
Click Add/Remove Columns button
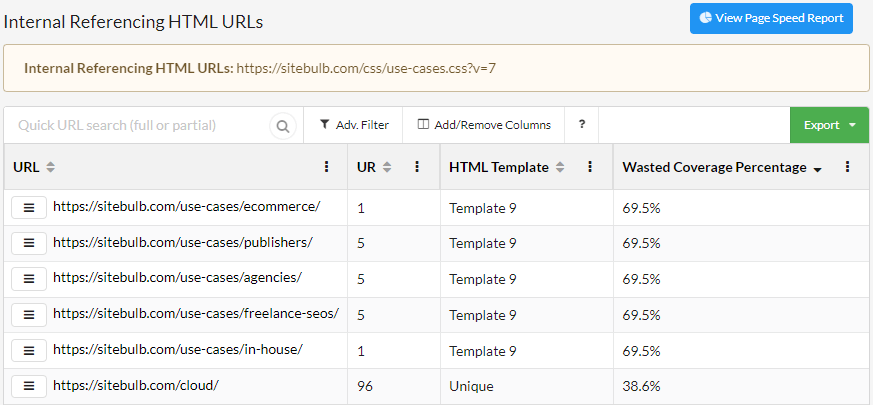(x=484, y=125)
